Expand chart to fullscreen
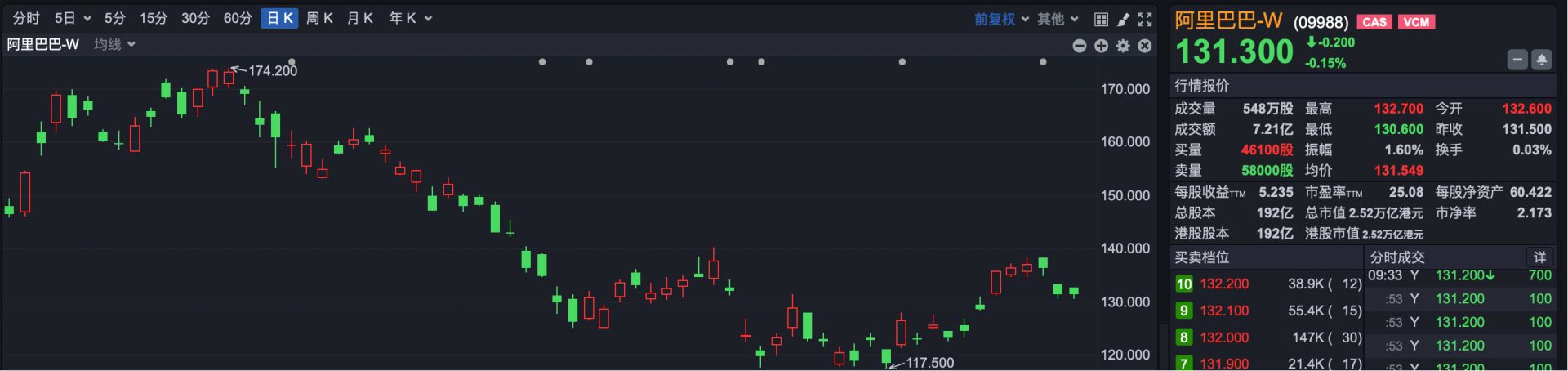 (x=1145, y=19)
